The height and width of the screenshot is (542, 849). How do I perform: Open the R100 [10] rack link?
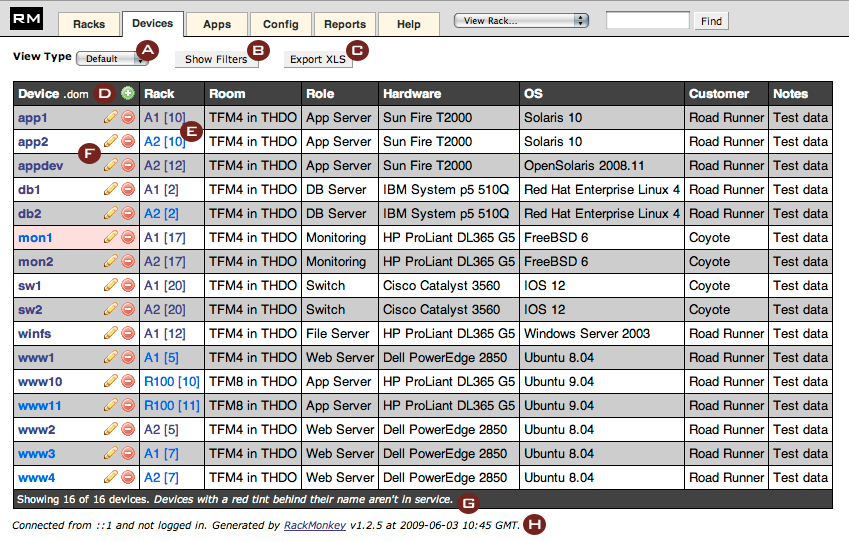[x=172, y=382]
